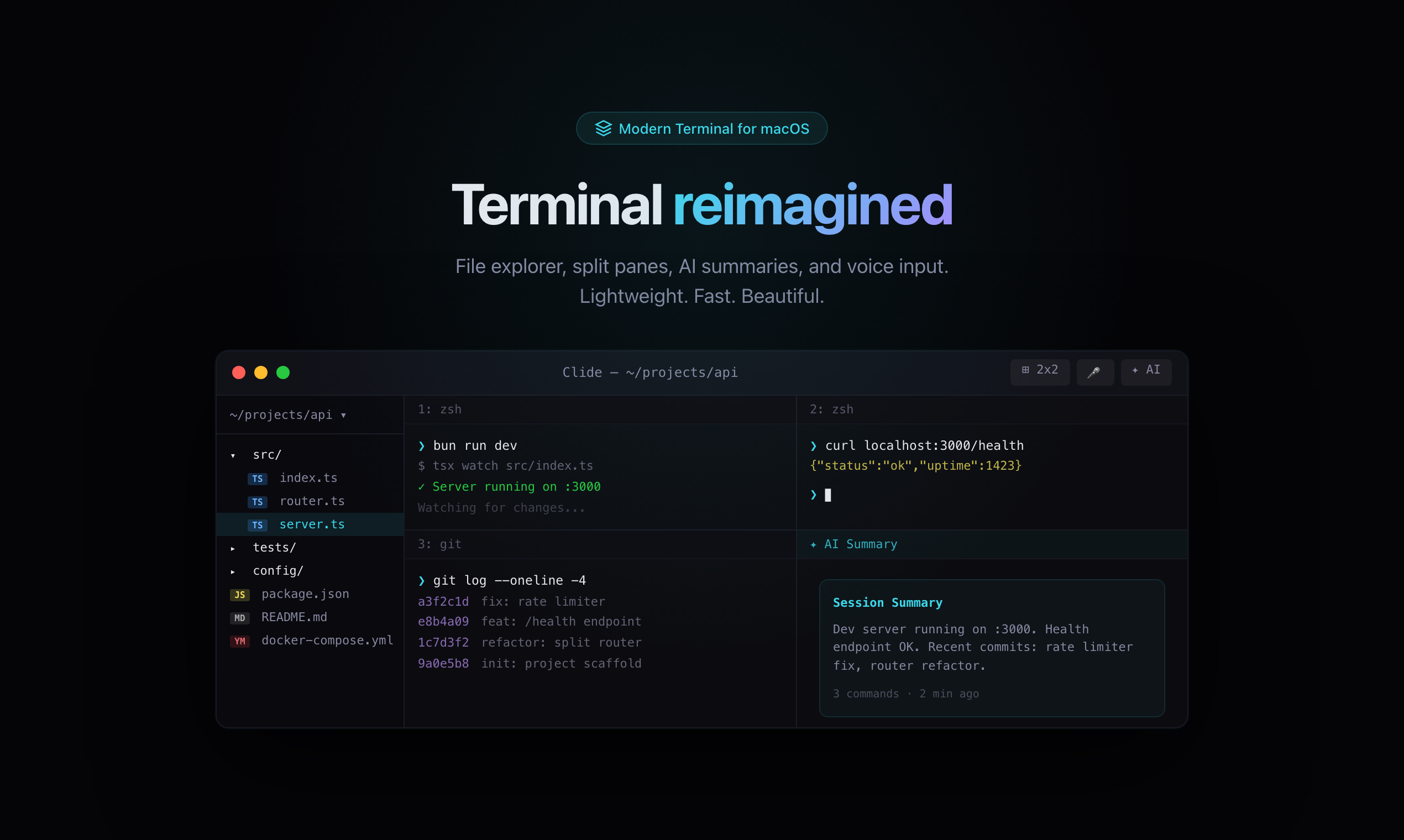
Task: Click the layers icon in macOS badge
Action: click(x=603, y=129)
